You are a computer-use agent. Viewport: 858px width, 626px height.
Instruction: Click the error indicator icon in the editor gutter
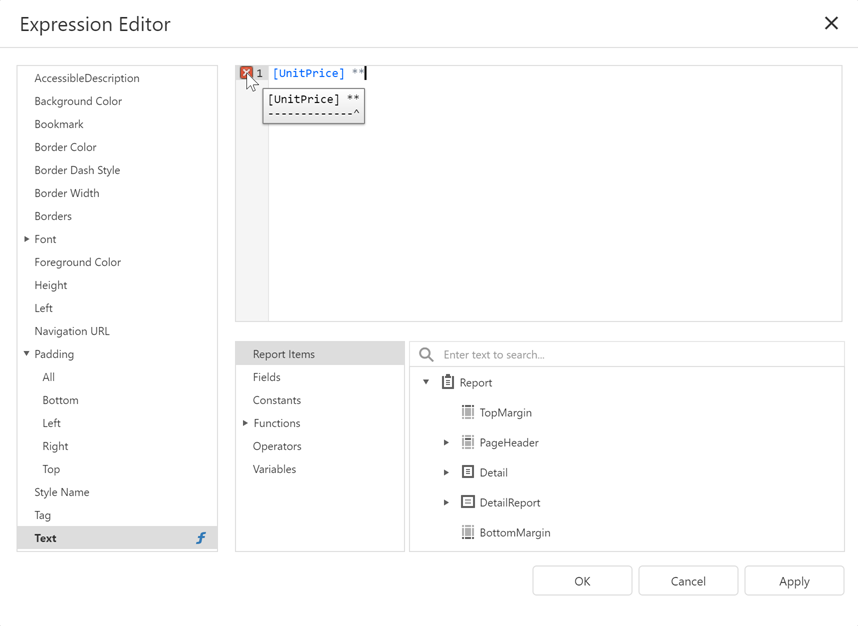pyautogui.click(x=246, y=72)
